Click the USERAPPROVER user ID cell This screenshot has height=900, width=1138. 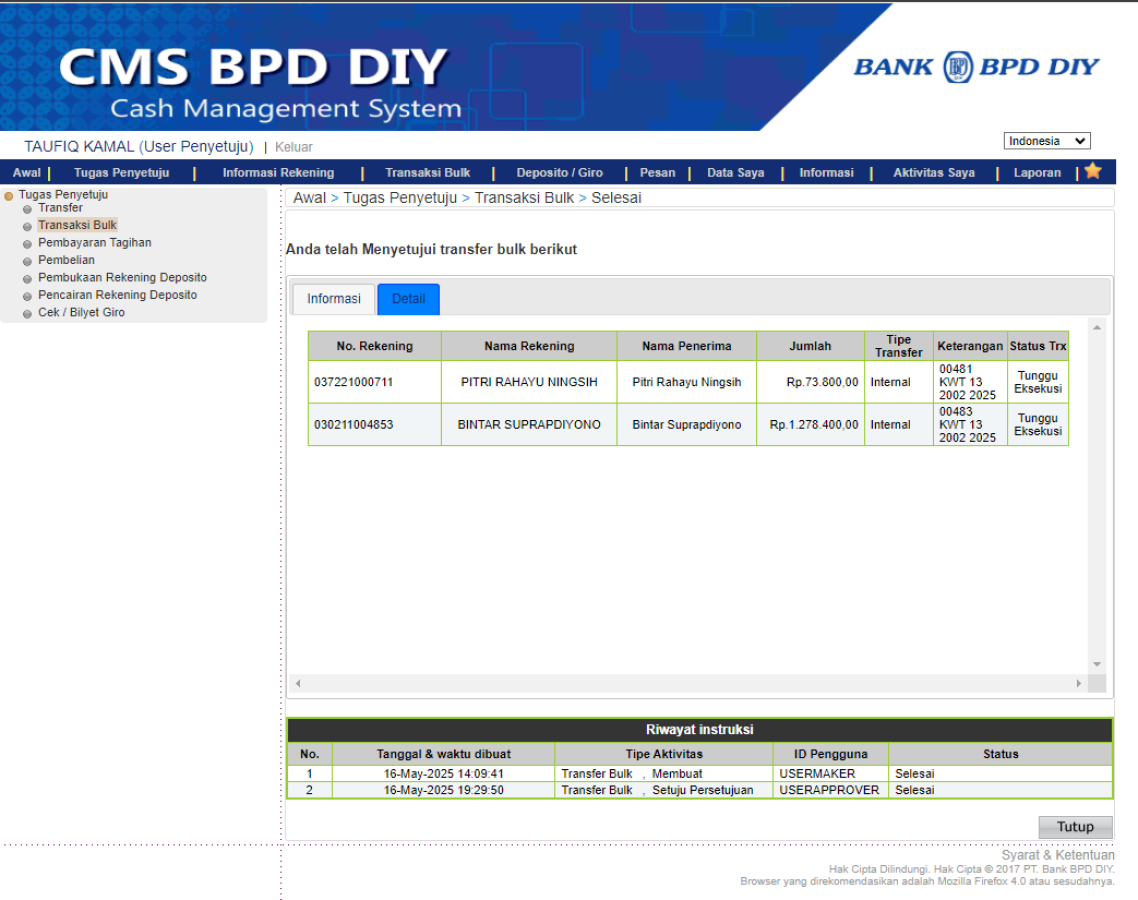tap(831, 790)
